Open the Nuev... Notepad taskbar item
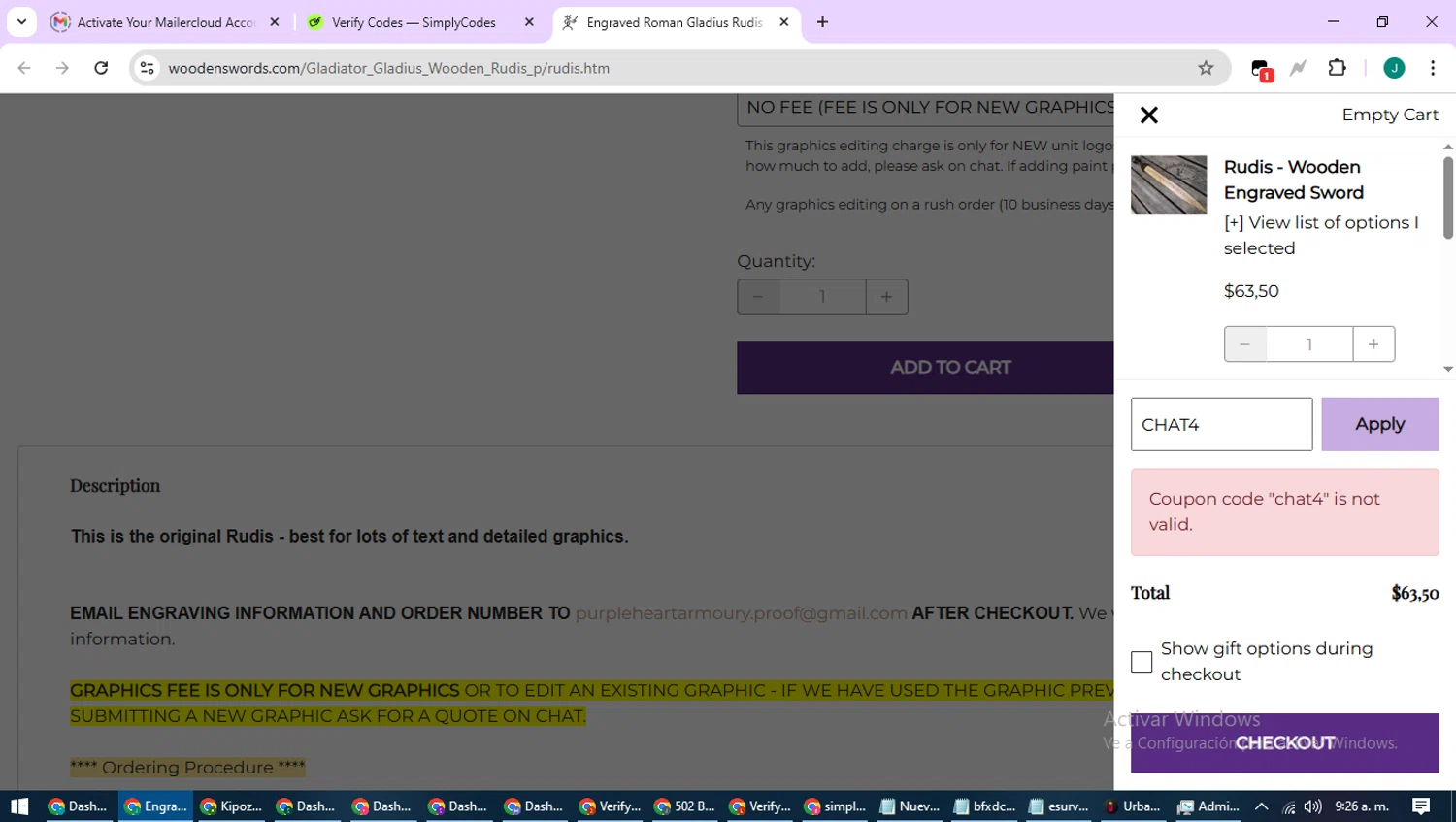 click(x=910, y=806)
